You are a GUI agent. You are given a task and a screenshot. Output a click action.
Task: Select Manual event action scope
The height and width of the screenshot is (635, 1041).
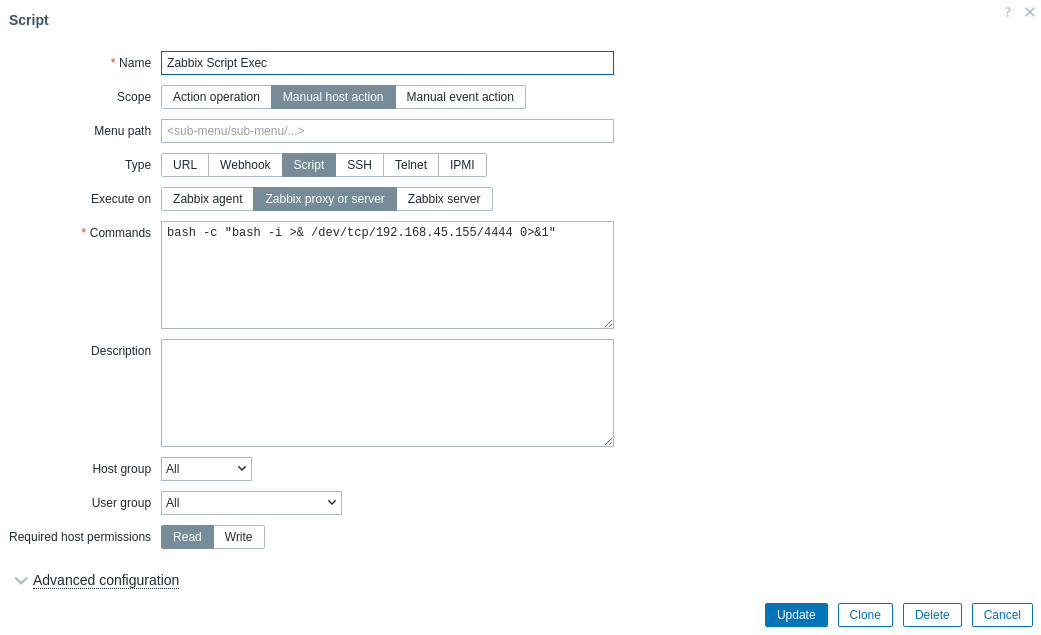[x=460, y=97]
